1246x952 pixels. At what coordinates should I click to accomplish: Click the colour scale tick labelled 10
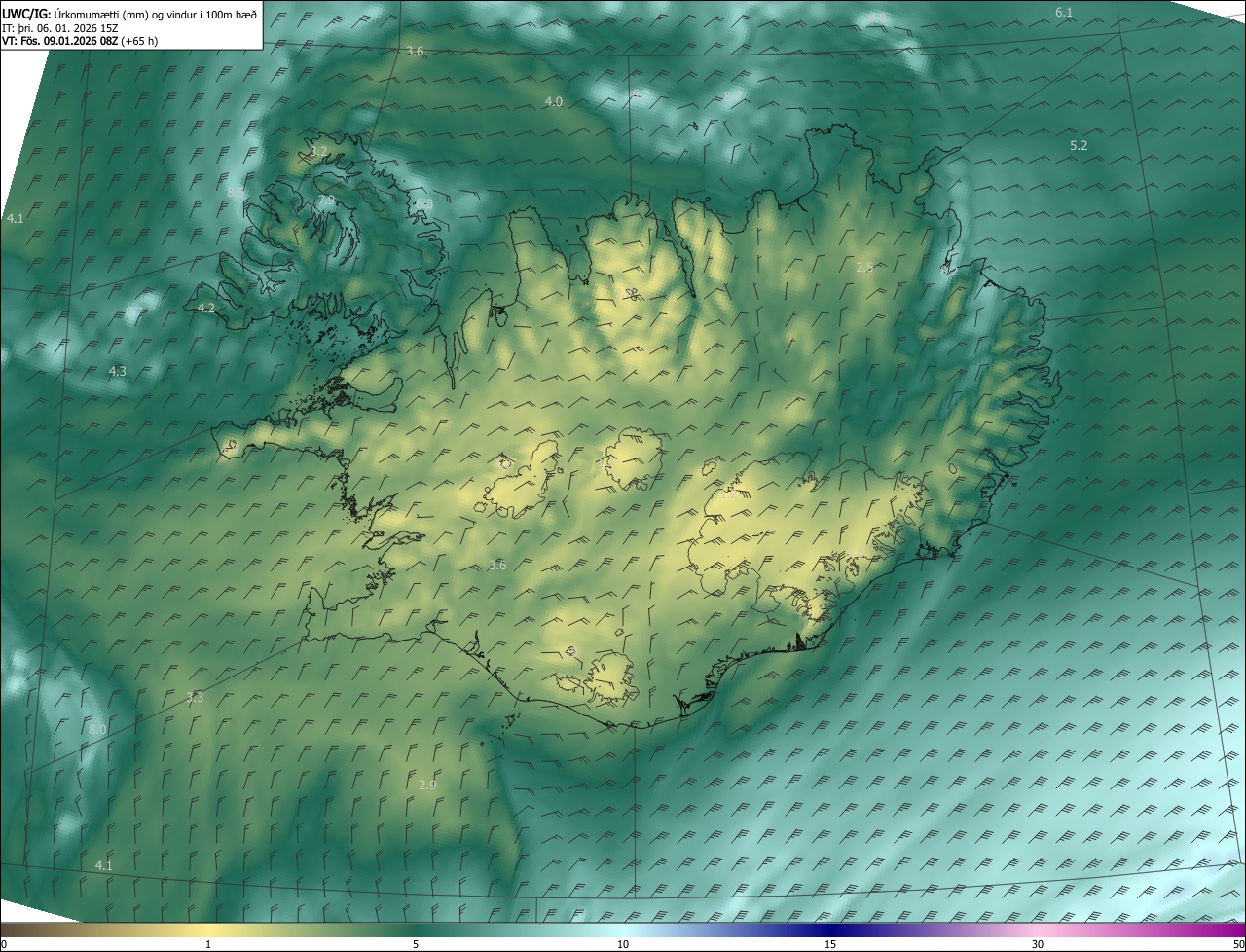point(623,944)
